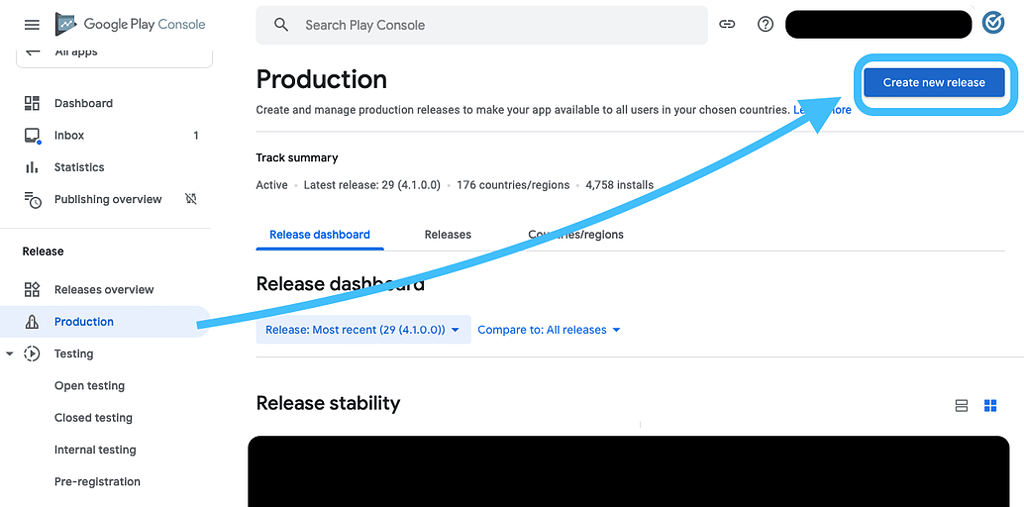Open the help question mark icon
Image resolution: width=1024 pixels, height=507 pixels.
click(x=765, y=24)
